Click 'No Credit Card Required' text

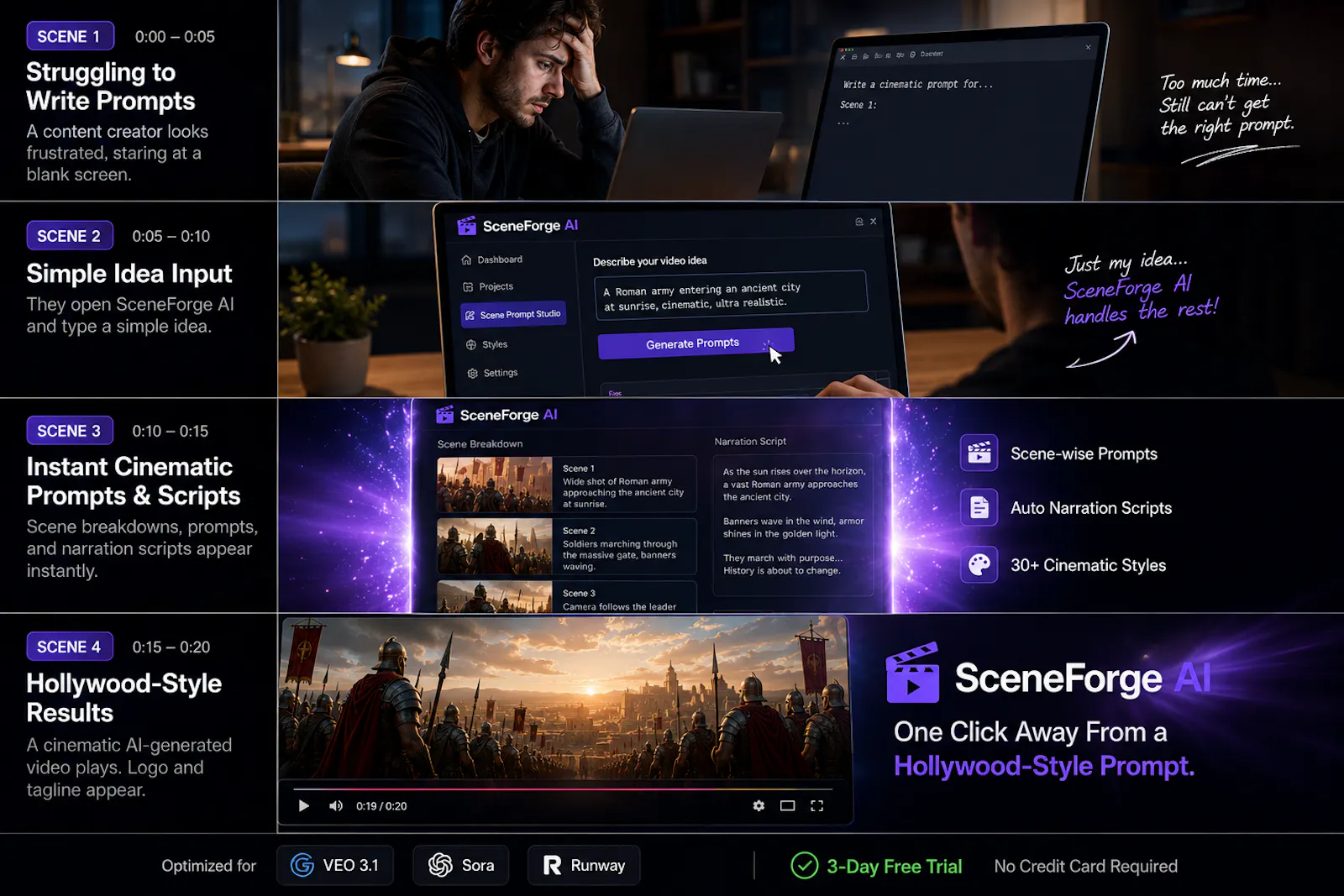[1085, 867]
